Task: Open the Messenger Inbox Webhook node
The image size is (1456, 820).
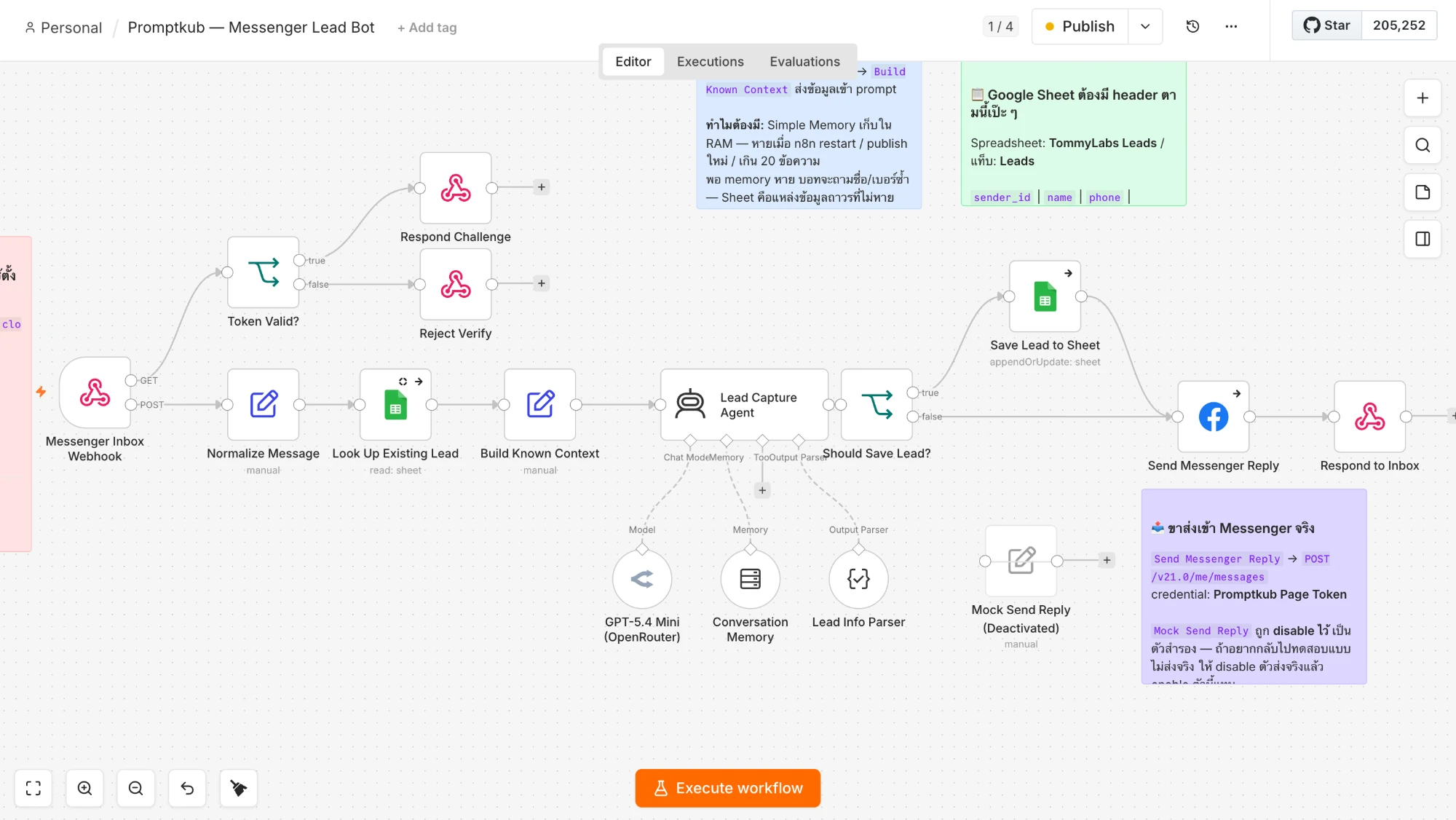Action: pyautogui.click(x=95, y=393)
